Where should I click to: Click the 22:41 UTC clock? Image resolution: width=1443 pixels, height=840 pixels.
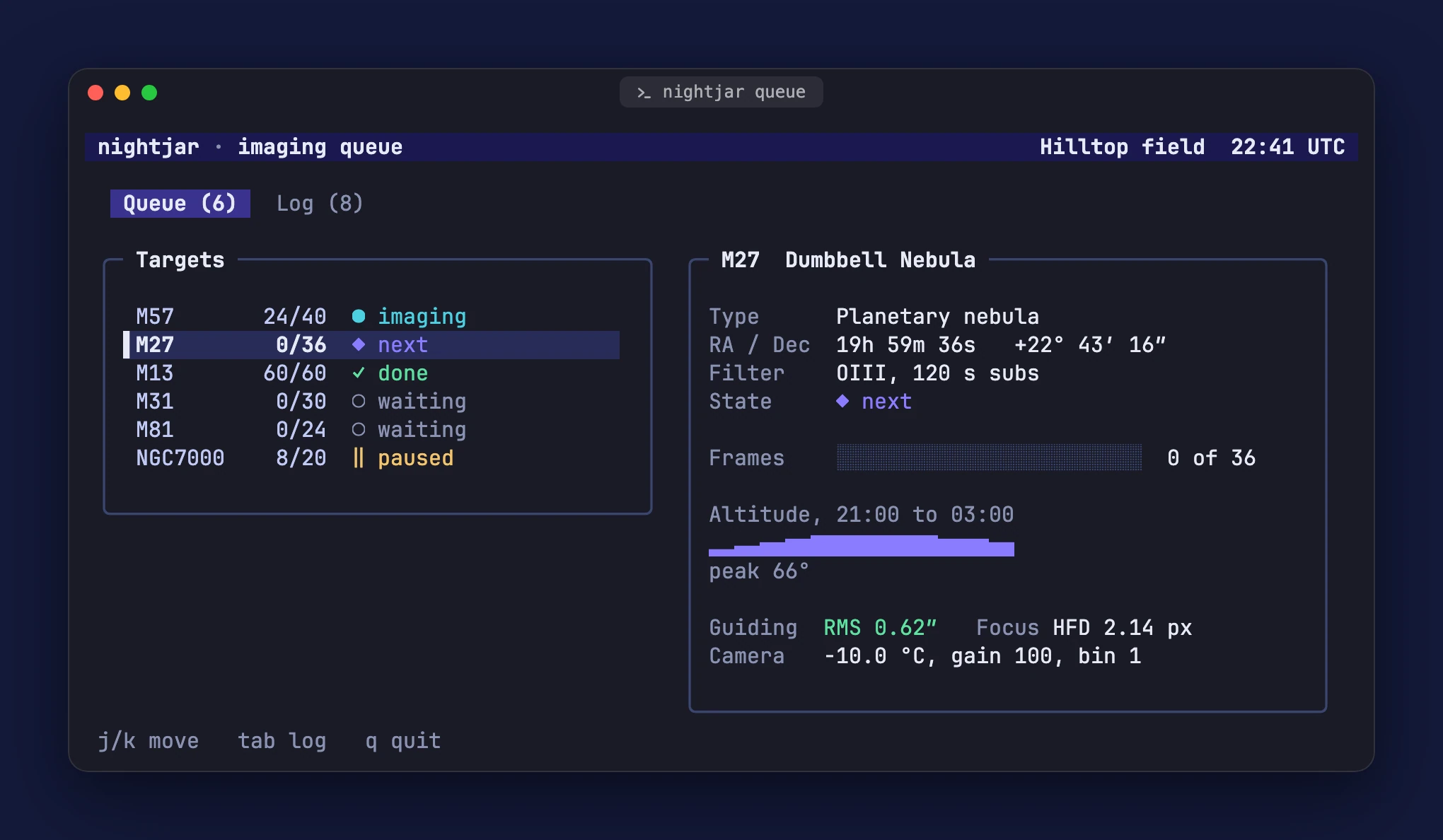tap(1288, 146)
